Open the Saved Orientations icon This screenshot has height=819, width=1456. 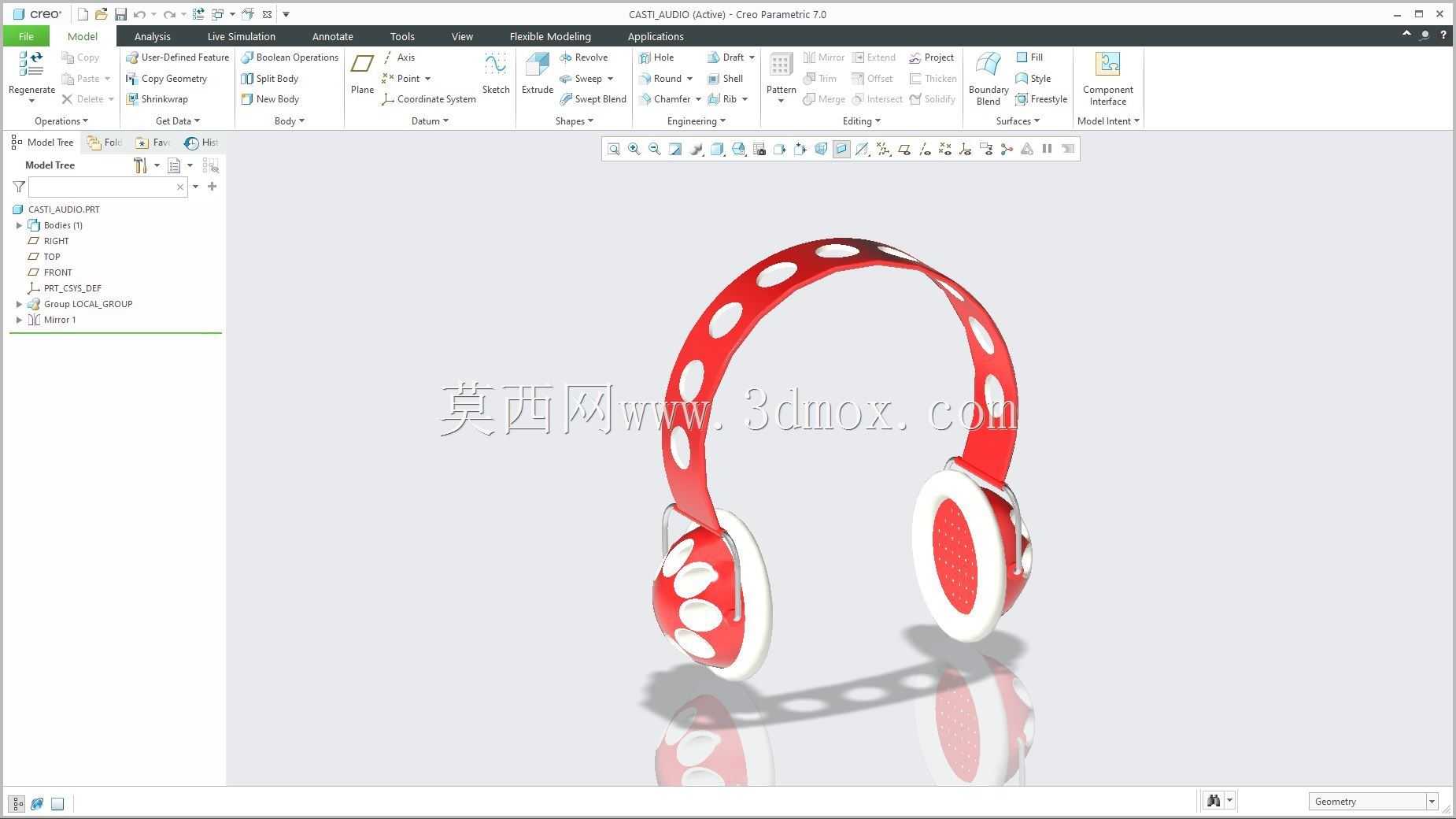(x=738, y=149)
